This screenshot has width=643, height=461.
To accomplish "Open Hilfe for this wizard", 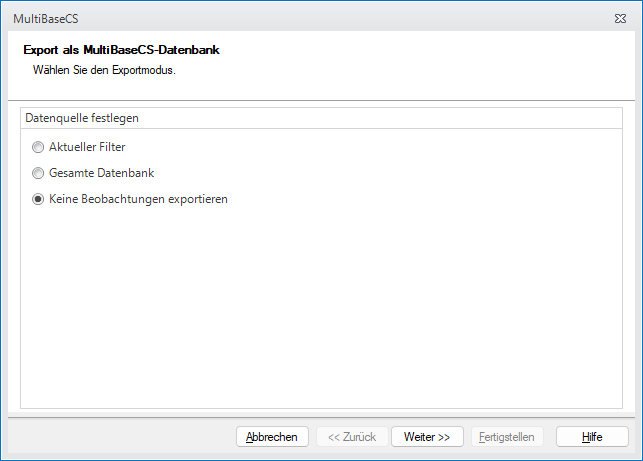I will [x=592, y=437].
